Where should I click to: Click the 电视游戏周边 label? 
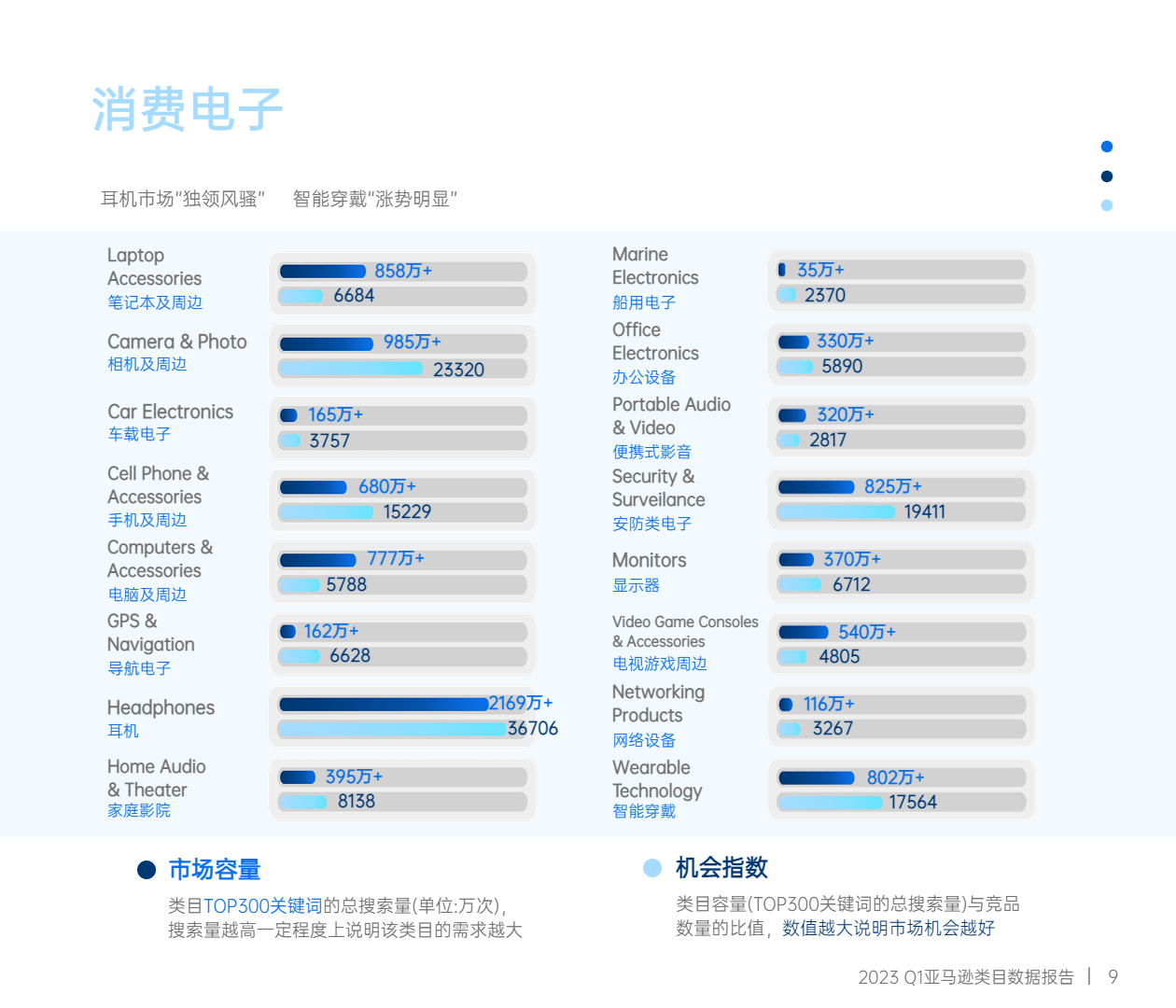pos(660,664)
